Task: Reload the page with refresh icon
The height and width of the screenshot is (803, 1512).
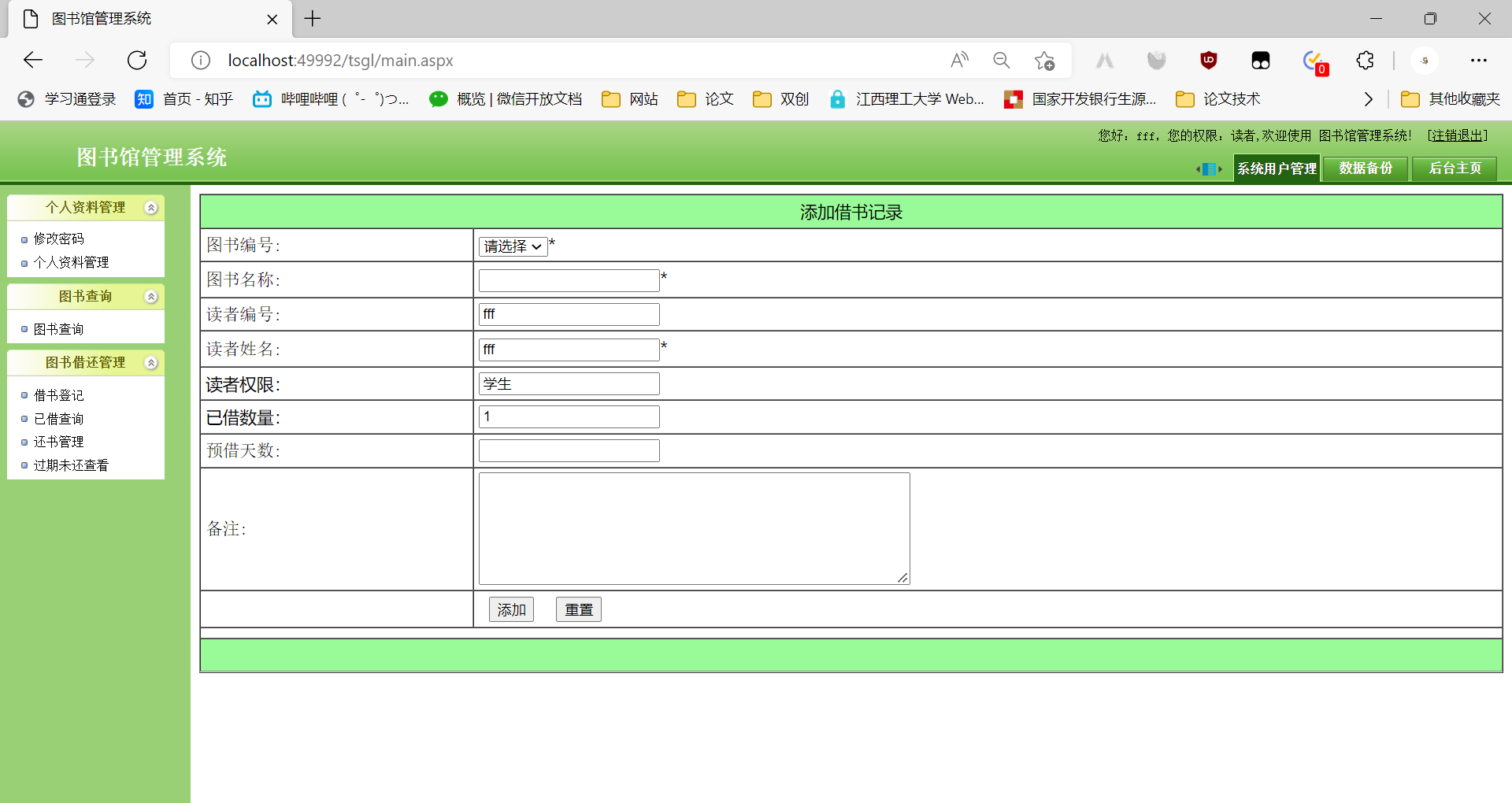Action: click(x=137, y=60)
